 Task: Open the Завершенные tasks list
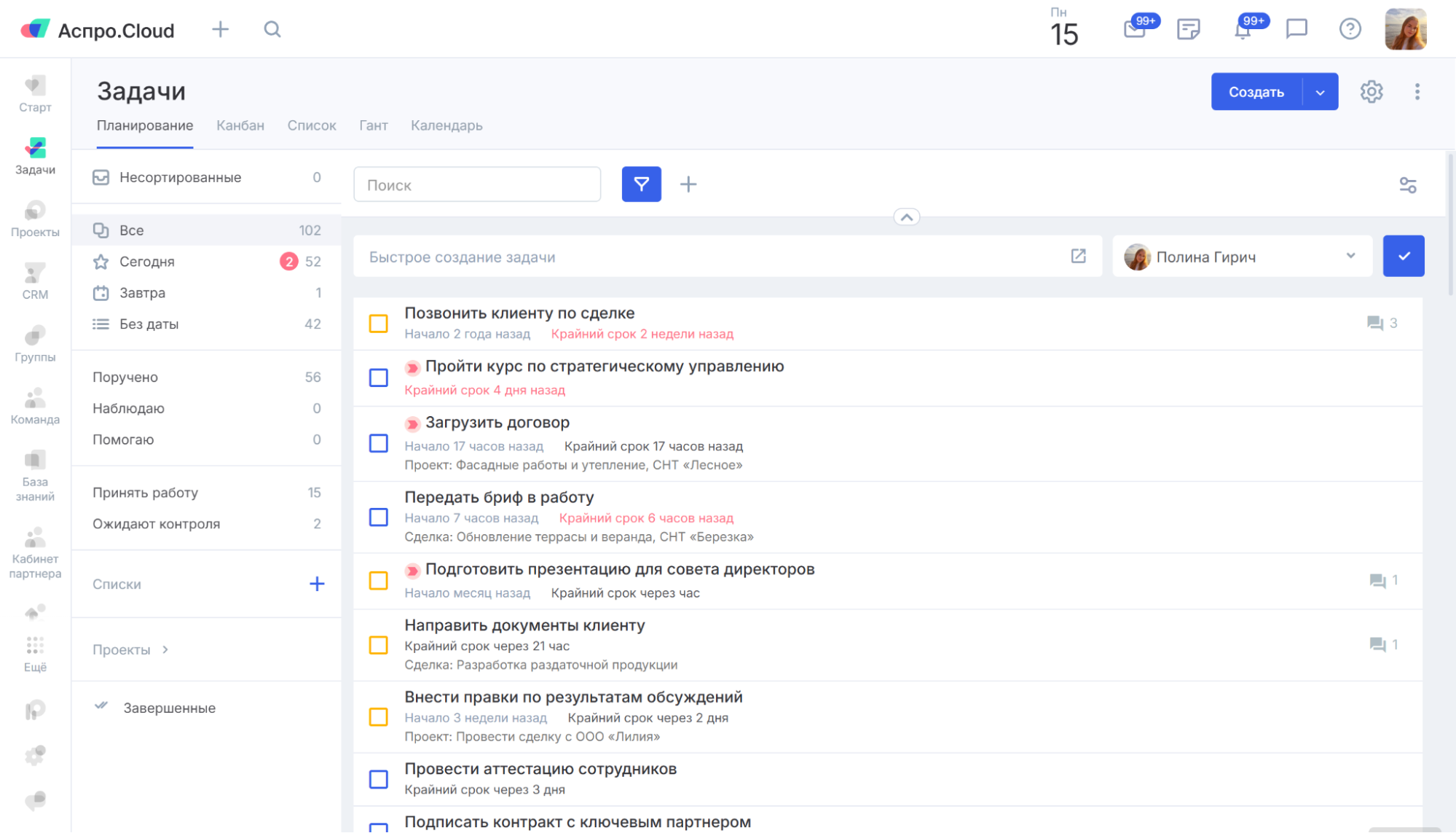pos(169,708)
